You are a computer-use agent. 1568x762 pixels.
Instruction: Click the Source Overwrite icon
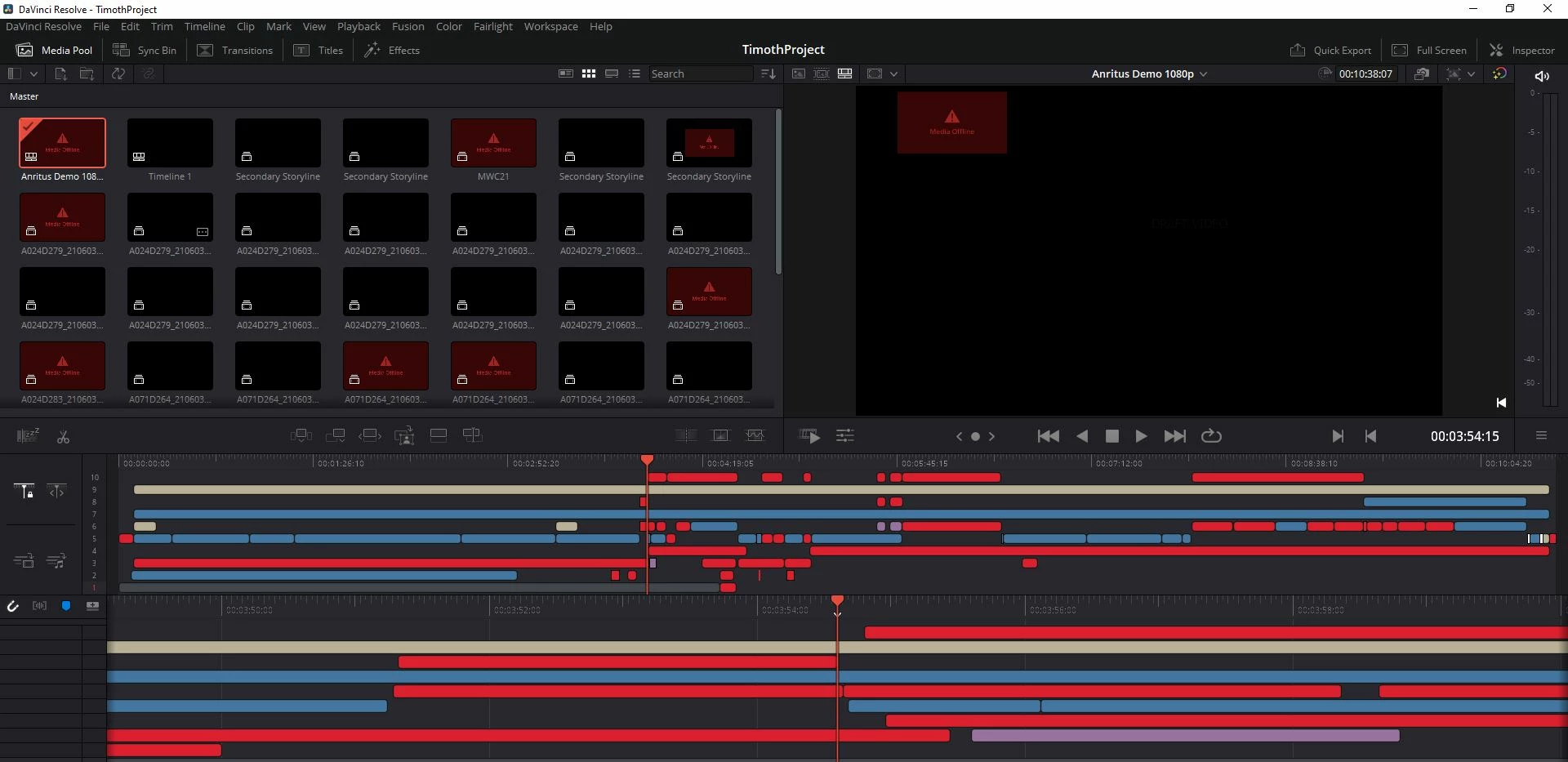point(472,435)
